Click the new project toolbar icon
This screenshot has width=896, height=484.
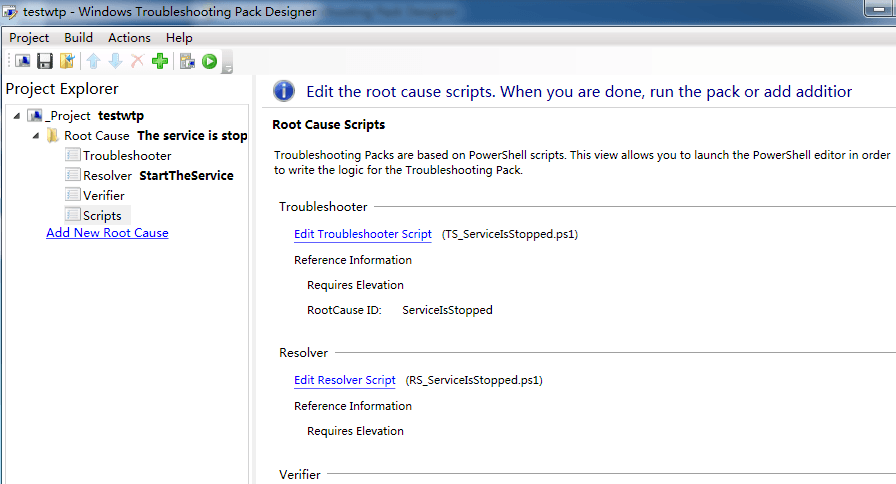point(23,61)
